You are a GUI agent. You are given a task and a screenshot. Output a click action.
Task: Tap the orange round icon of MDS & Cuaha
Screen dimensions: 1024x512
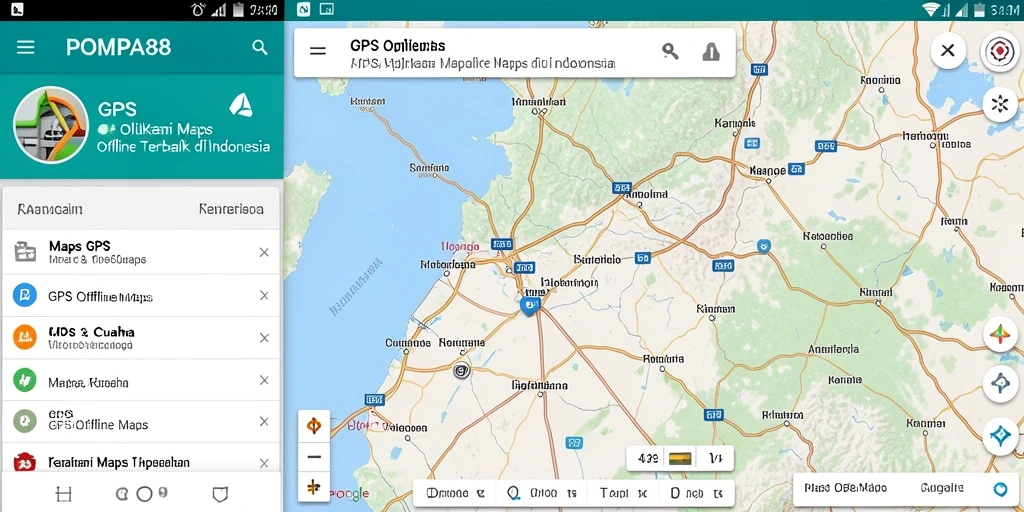(x=25, y=337)
